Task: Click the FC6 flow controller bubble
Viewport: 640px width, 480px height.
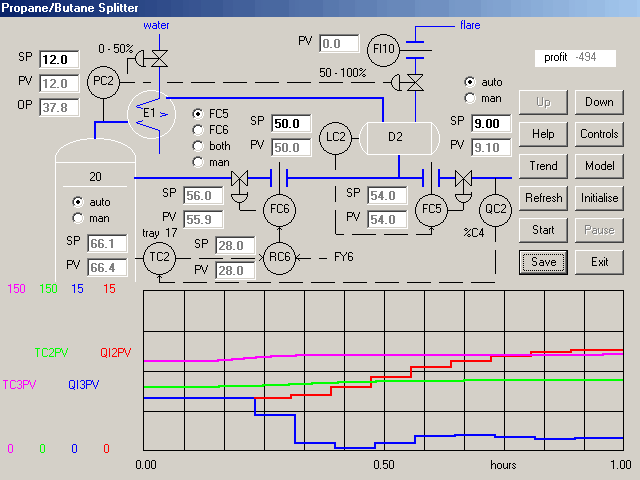Action: pos(280,209)
